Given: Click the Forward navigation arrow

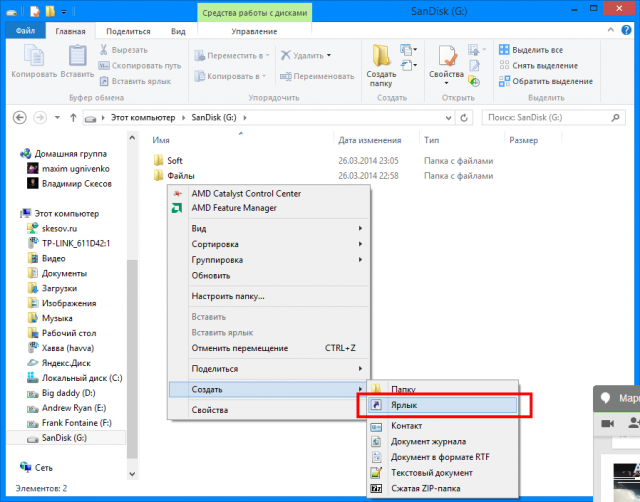Looking at the screenshot, I should point(40,118).
